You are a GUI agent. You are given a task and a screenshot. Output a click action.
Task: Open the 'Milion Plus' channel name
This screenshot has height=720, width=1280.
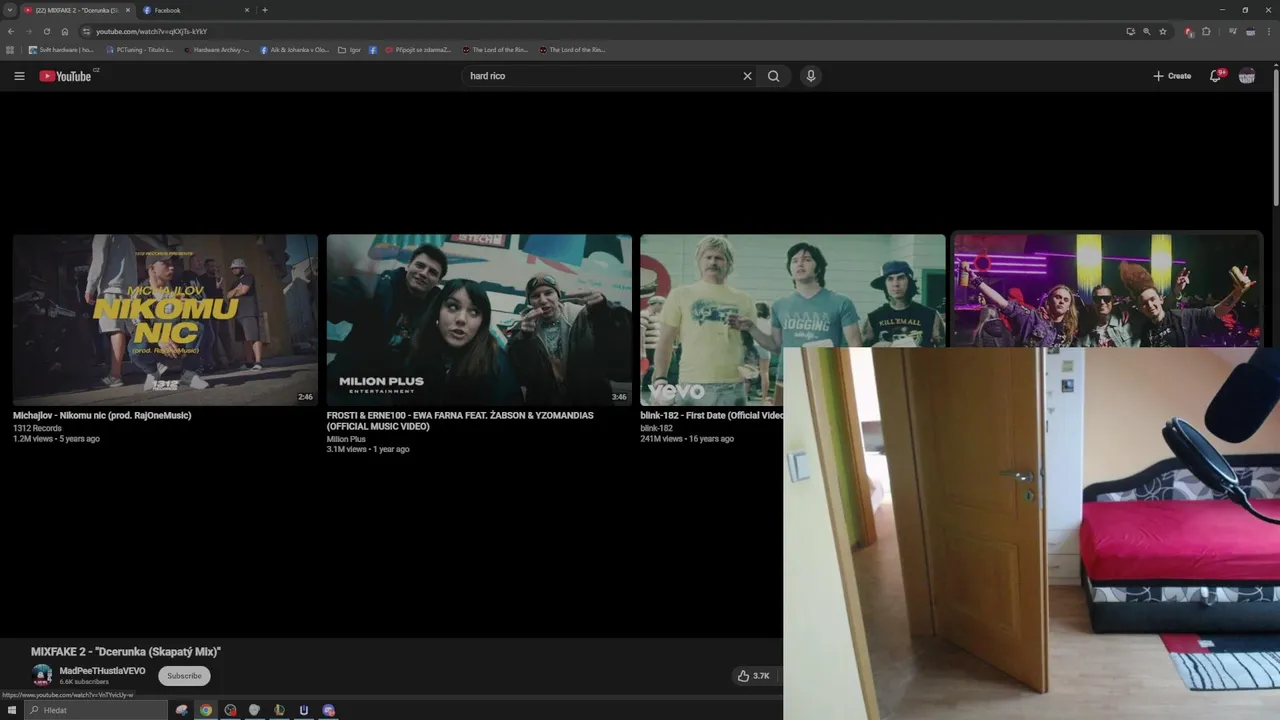pos(346,439)
